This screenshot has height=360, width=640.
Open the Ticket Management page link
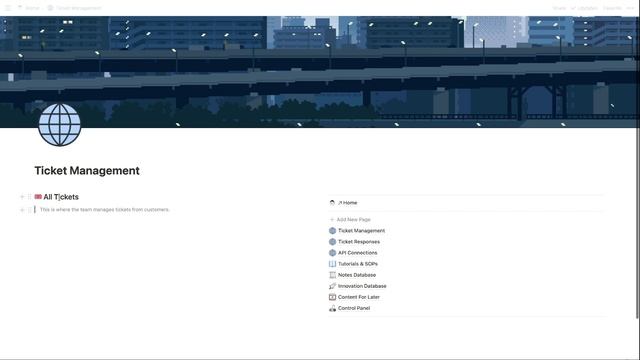(x=361, y=231)
